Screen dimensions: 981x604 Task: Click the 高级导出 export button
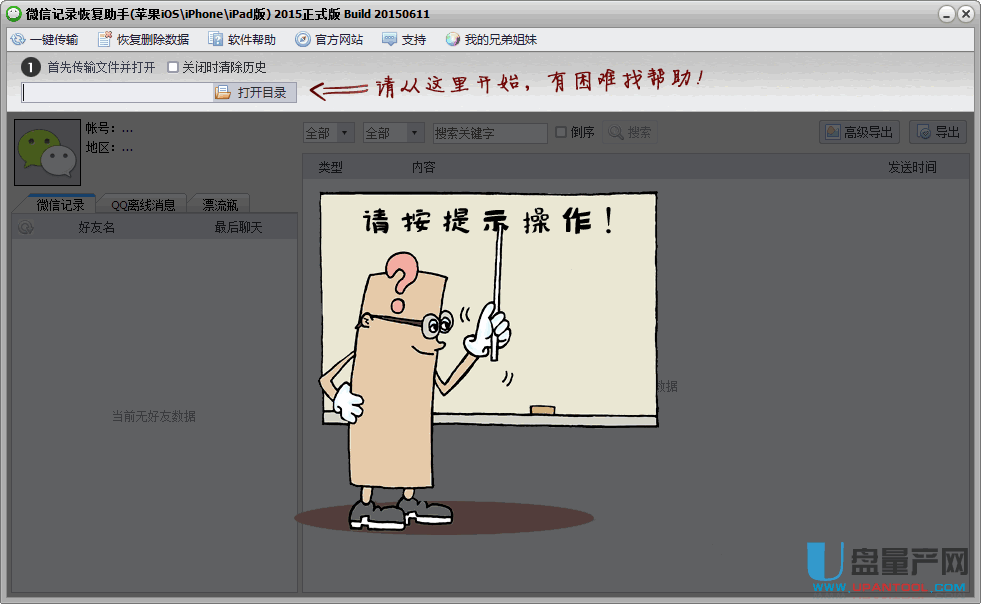click(x=859, y=132)
